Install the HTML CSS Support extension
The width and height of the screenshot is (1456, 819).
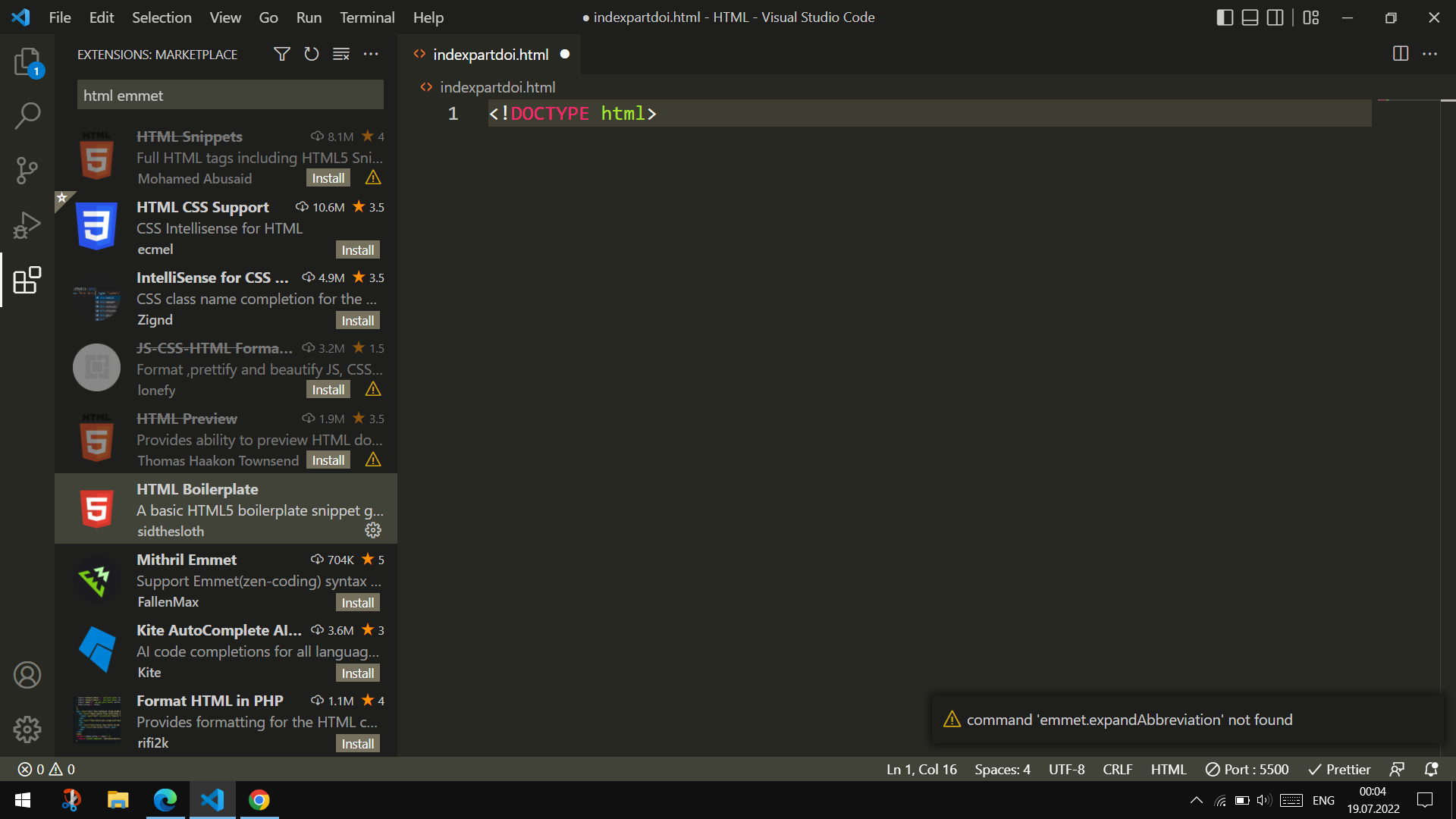click(357, 249)
